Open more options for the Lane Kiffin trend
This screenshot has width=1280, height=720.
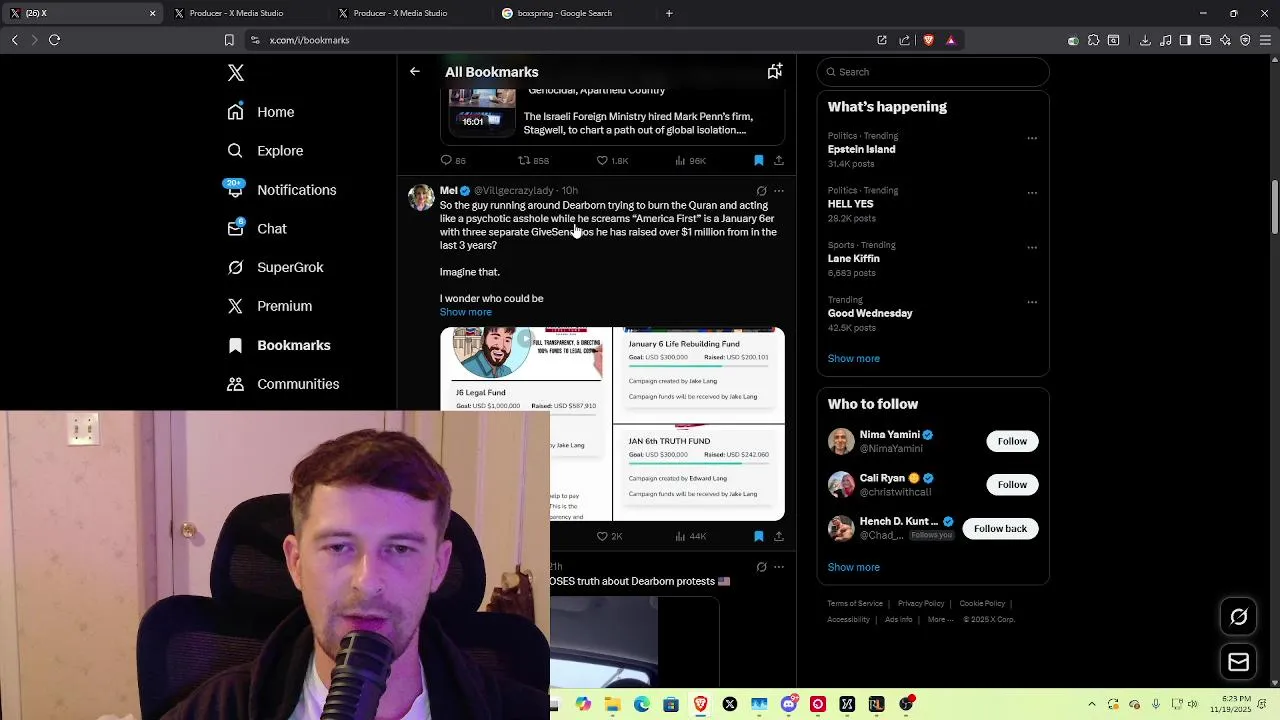coord(1032,247)
